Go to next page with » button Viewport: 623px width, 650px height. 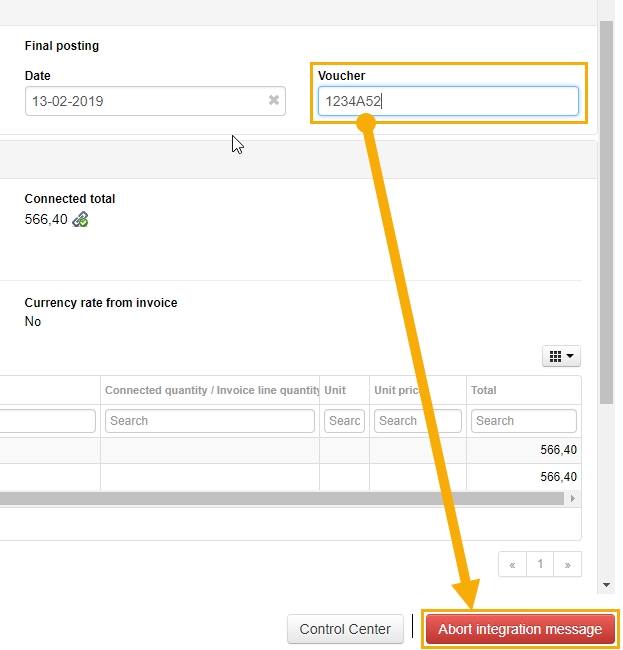[567, 564]
